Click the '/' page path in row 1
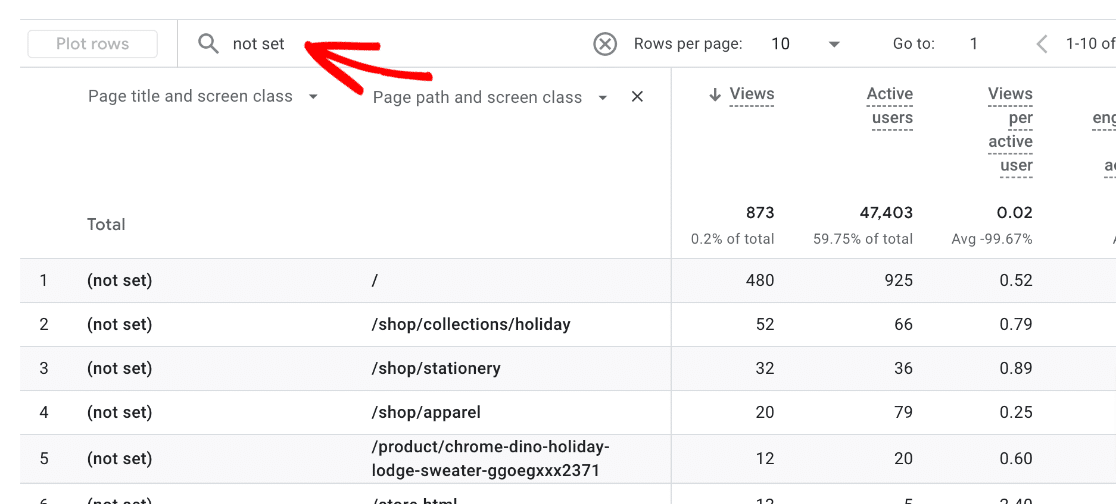This screenshot has width=1116, height=504. pyautogui.click(x=374, y=280)
